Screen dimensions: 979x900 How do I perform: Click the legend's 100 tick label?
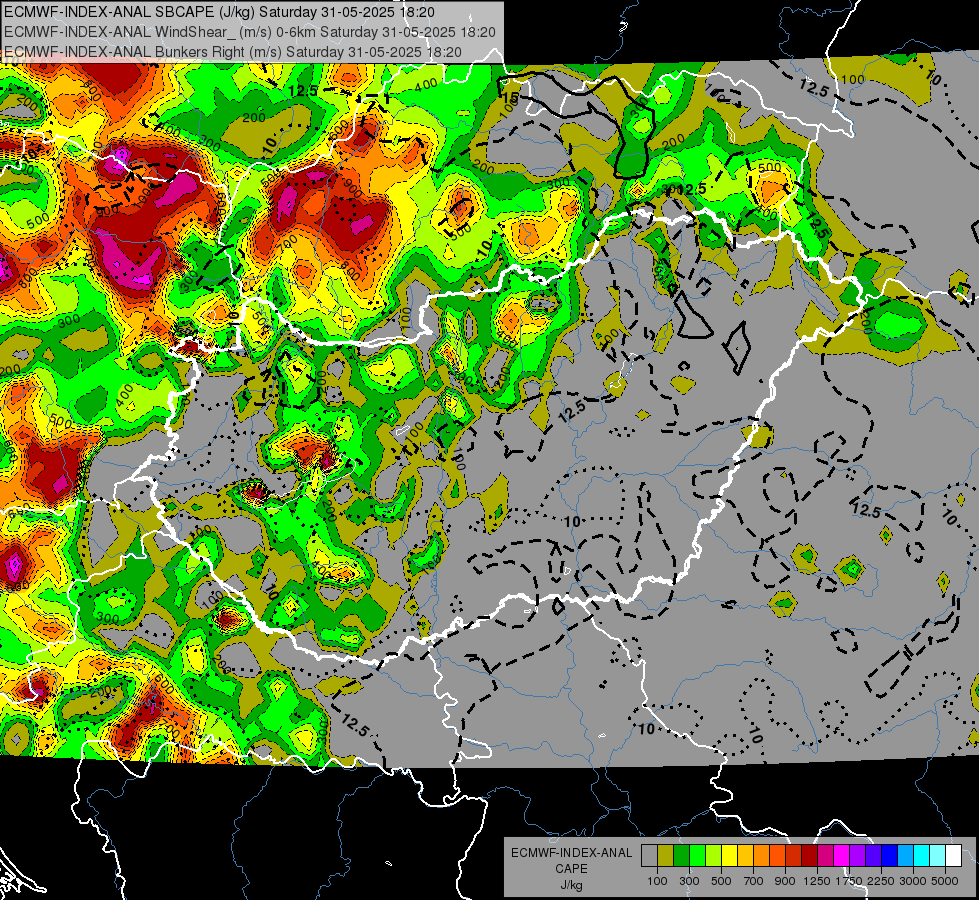(x=657, y=881)
